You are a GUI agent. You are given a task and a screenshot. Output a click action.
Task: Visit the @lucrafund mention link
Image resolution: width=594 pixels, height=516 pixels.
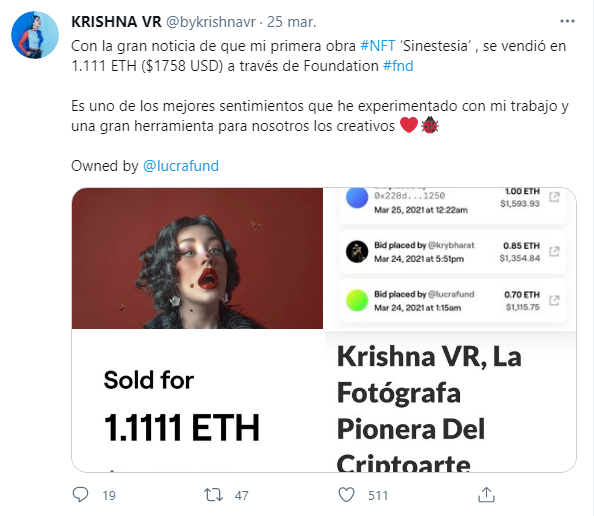181,166
